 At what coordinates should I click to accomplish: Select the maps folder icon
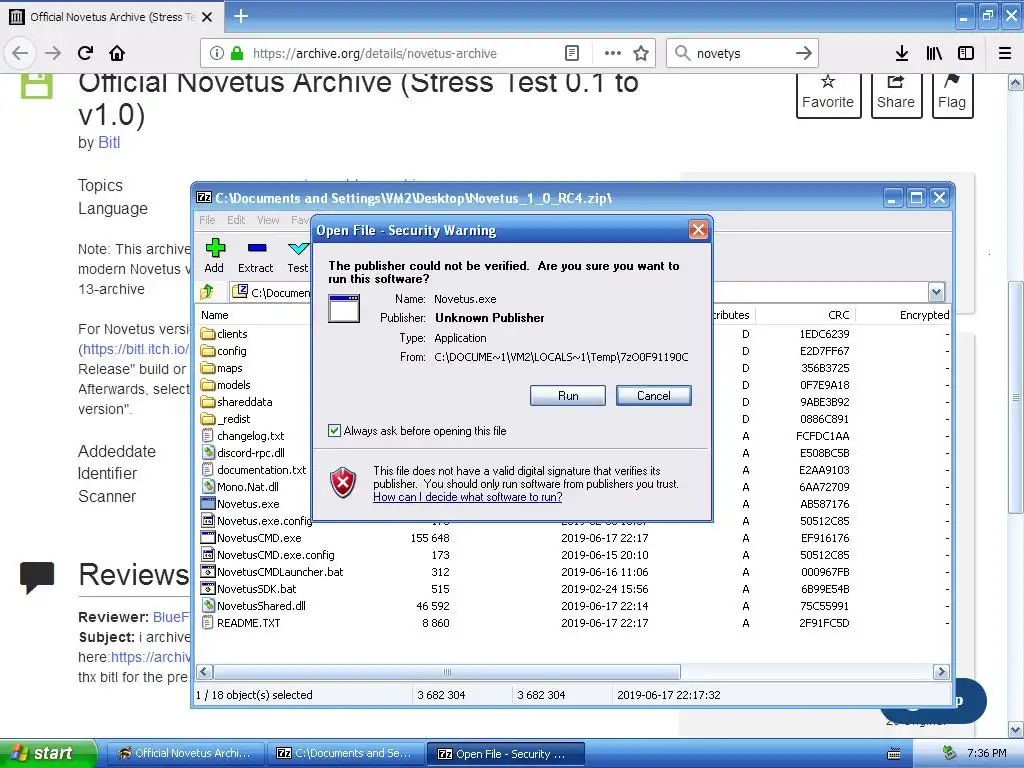tap(208, 368)
